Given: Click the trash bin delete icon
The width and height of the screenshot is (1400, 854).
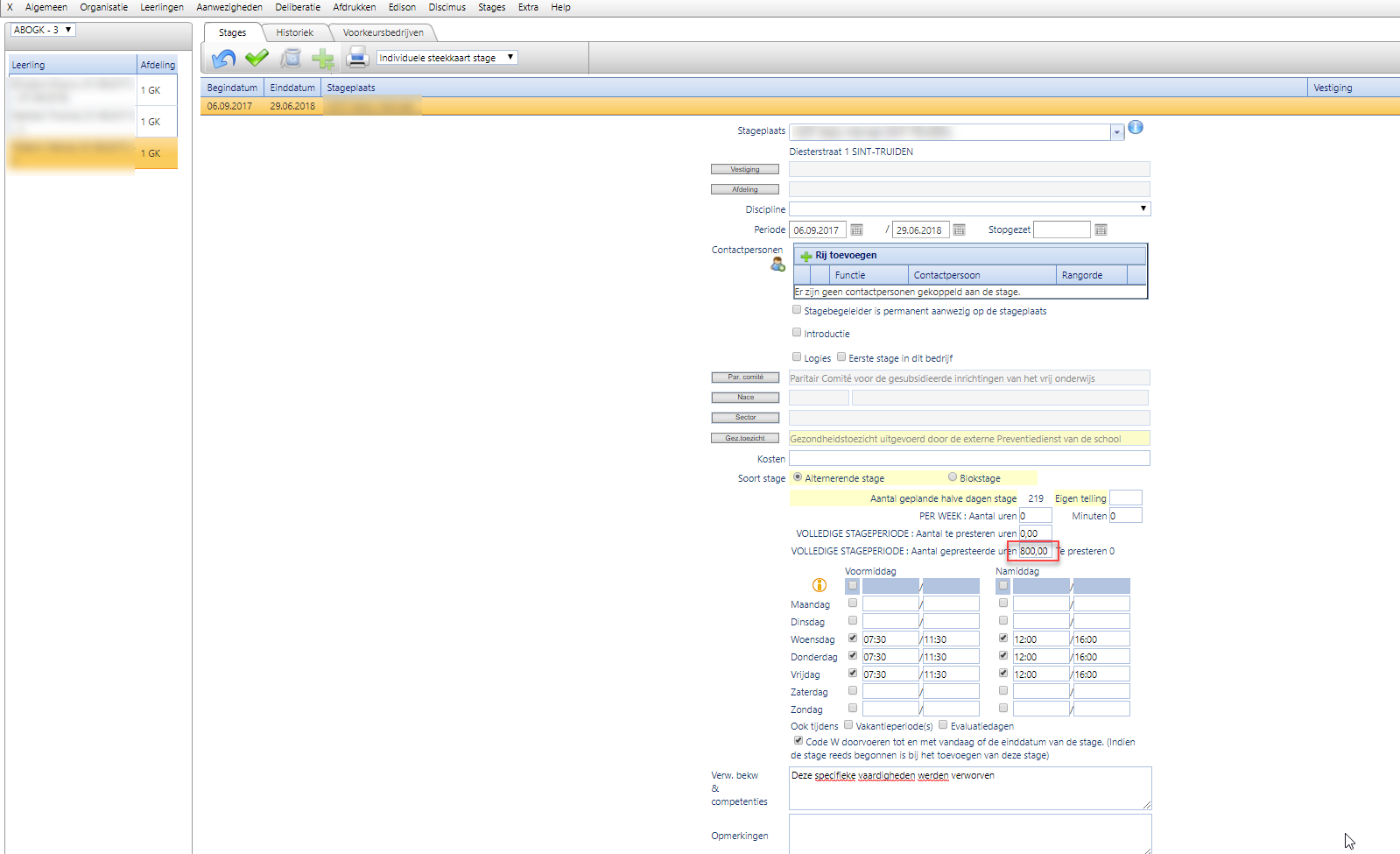Looking at the screenshot, I should click(x=291, y=59).
